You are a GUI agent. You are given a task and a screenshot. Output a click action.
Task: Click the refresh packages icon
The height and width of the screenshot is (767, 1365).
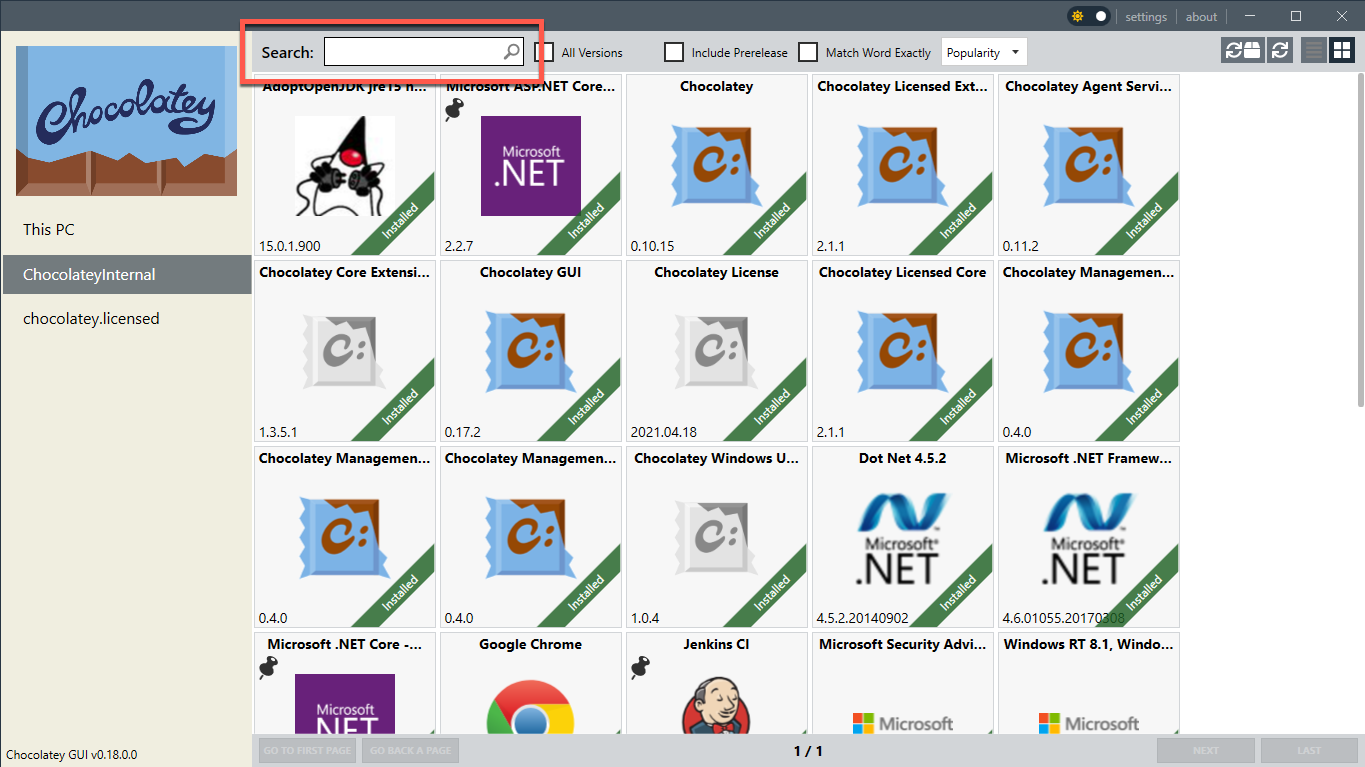point(1280,51)
